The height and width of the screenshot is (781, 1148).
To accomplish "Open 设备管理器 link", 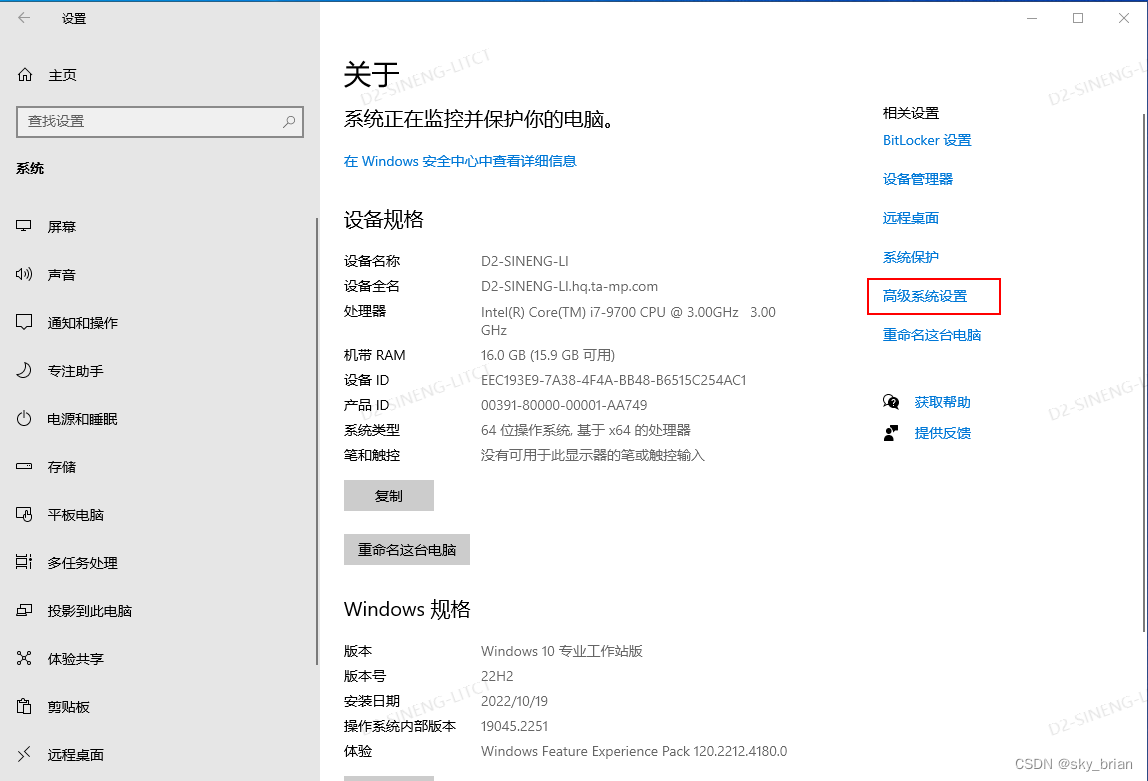I will point(918,179).
